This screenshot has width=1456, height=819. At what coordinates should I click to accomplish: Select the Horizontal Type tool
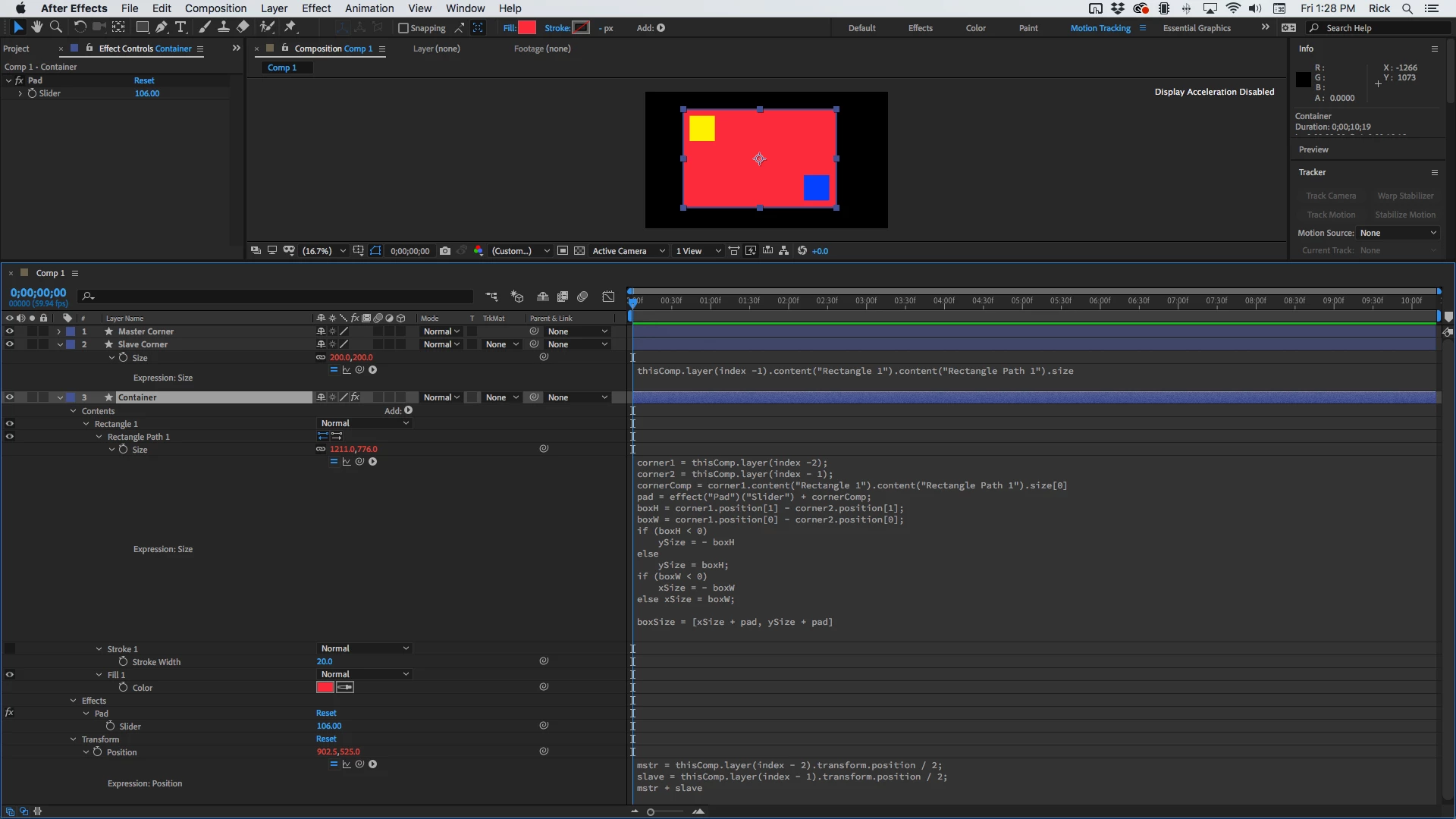(180, 27)
